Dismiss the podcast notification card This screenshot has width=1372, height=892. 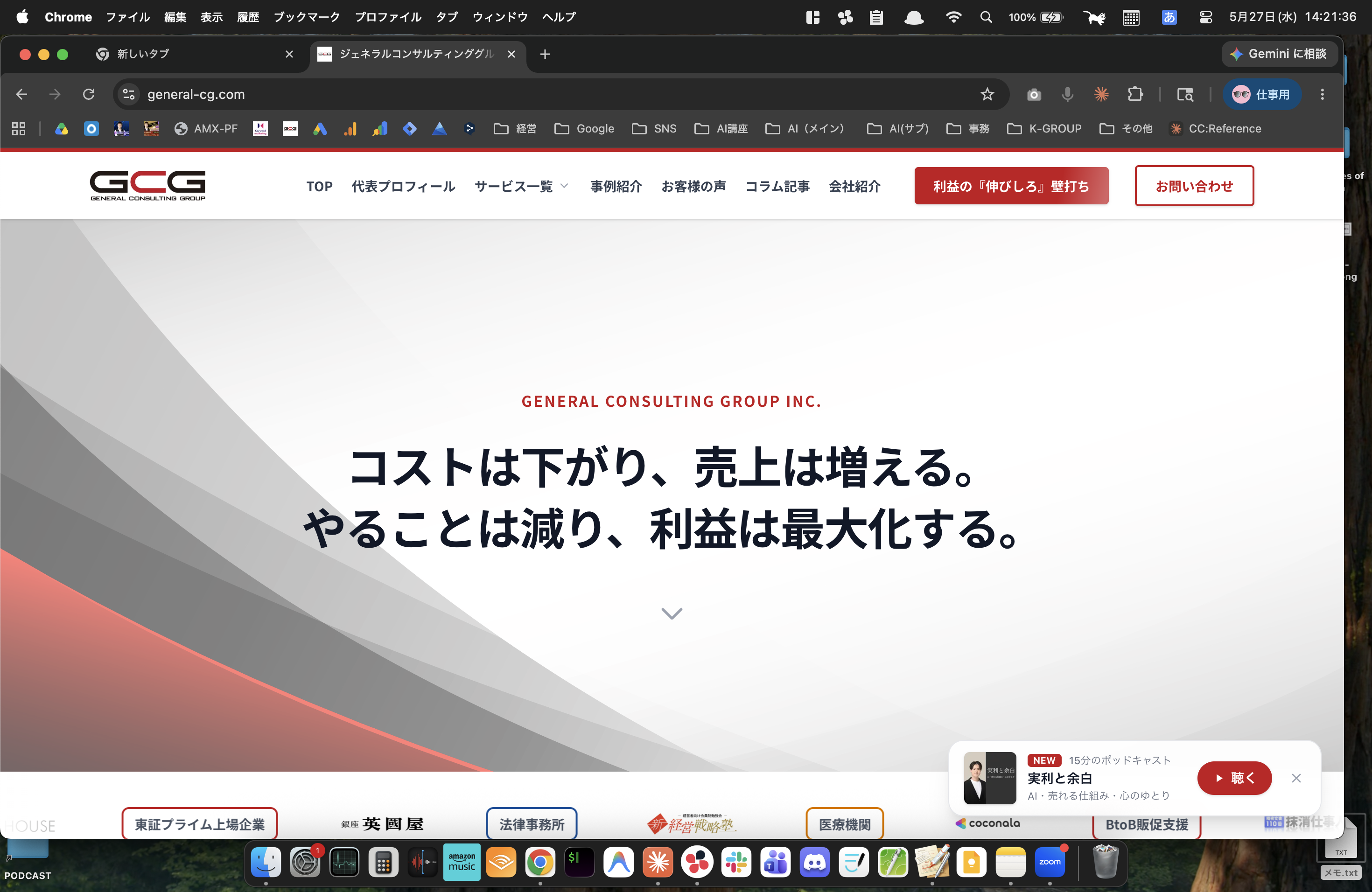(1296, 778)
